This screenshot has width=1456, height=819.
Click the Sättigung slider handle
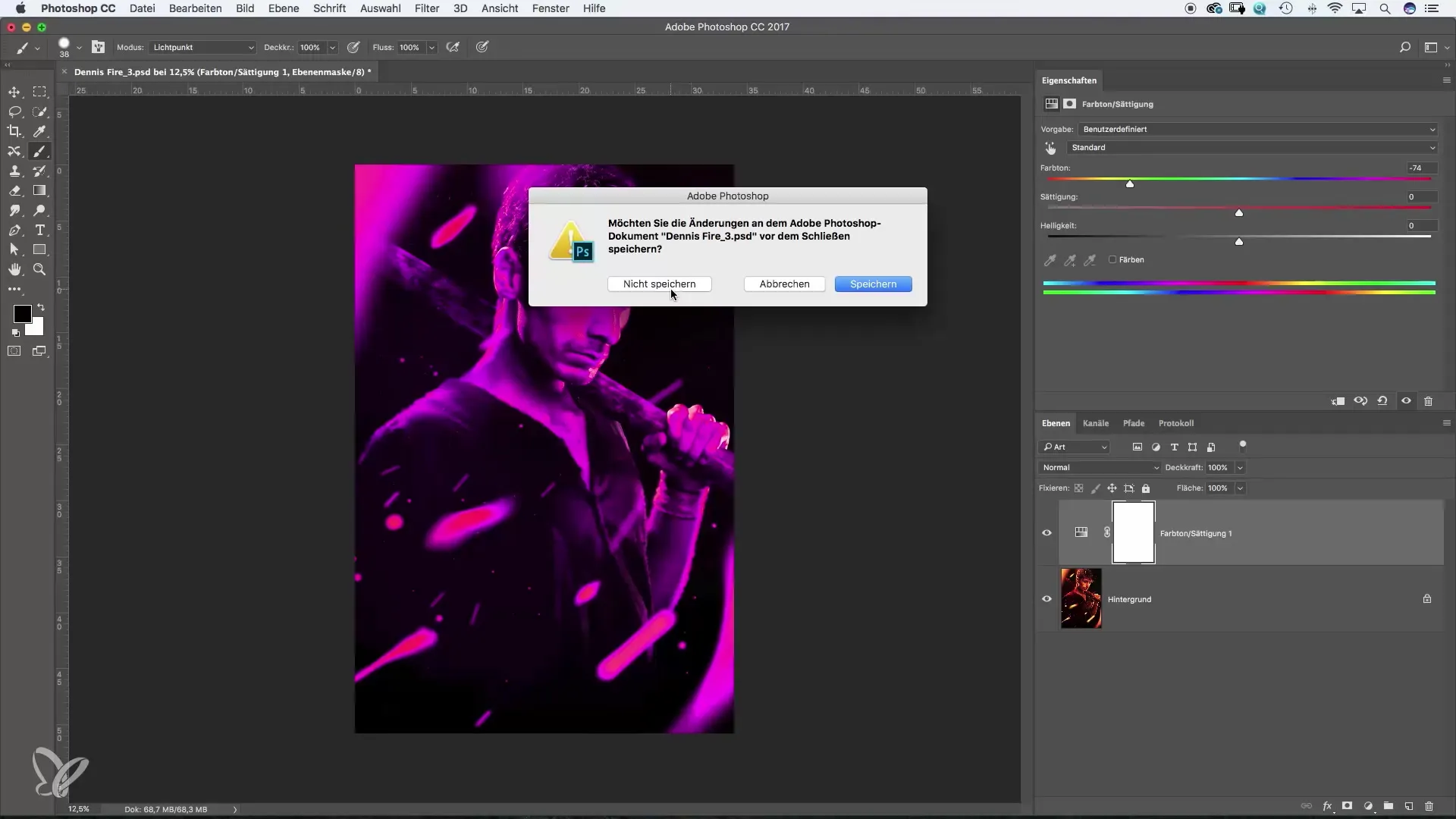[x=1239, y=213]
